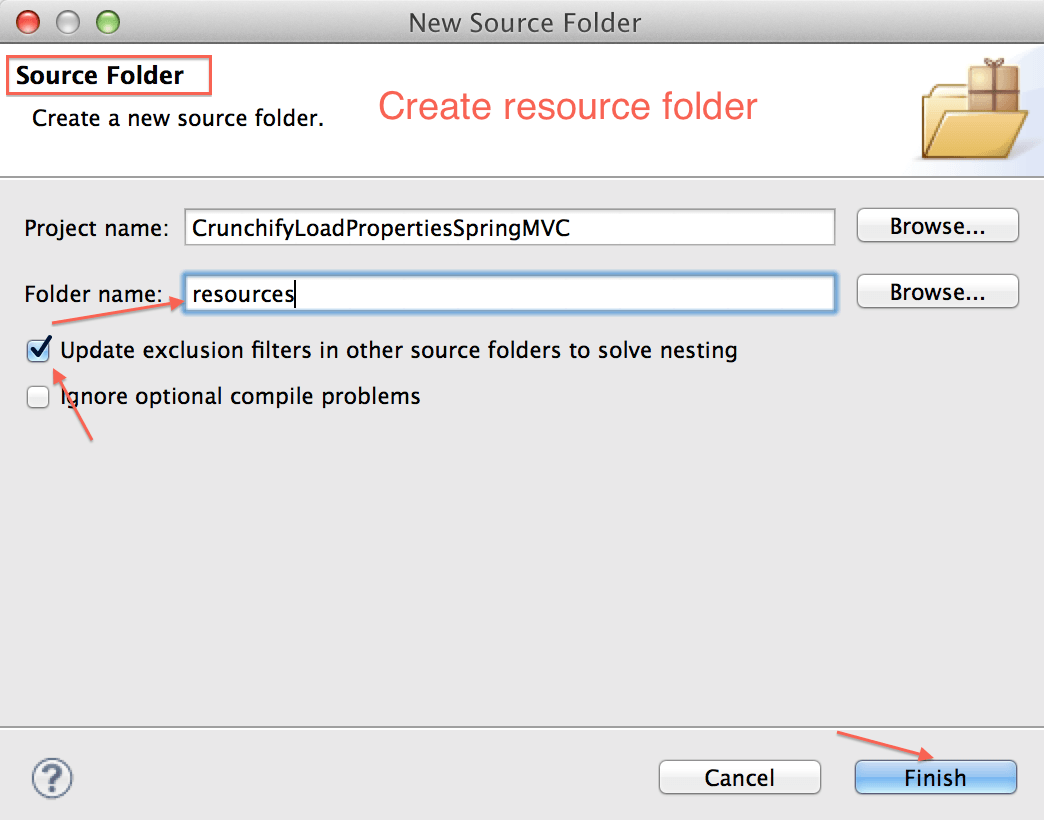Click the question mark help icon

pyautogui.click(x=51, y=777)
